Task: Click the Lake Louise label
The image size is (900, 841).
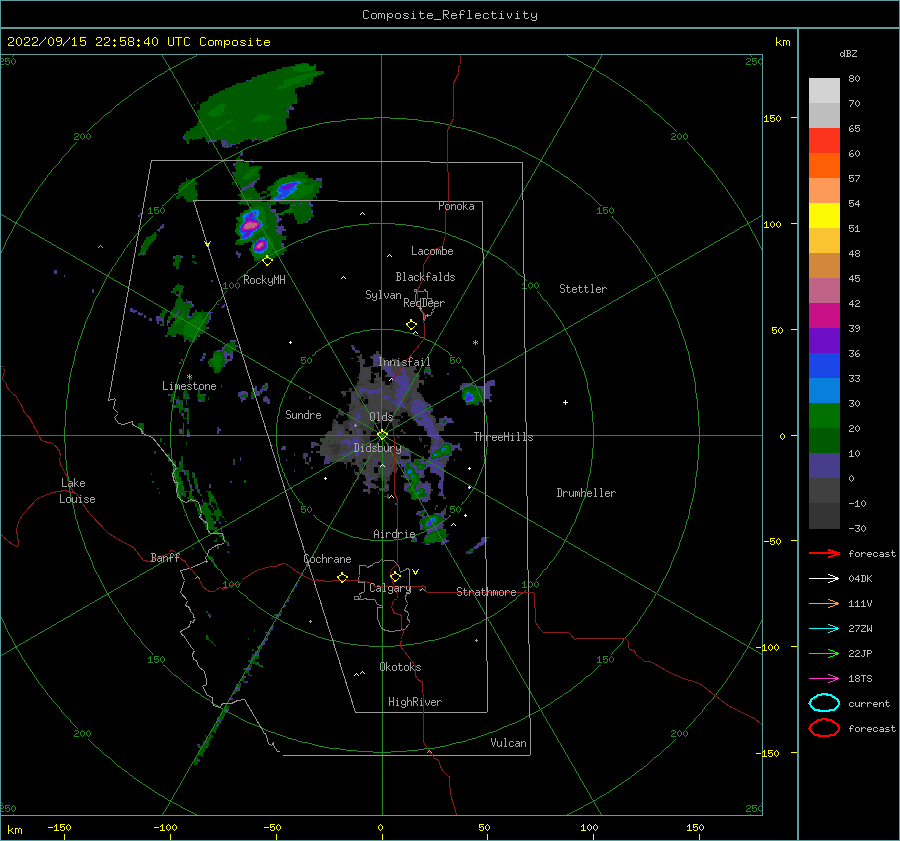Action: pos(77,491)
